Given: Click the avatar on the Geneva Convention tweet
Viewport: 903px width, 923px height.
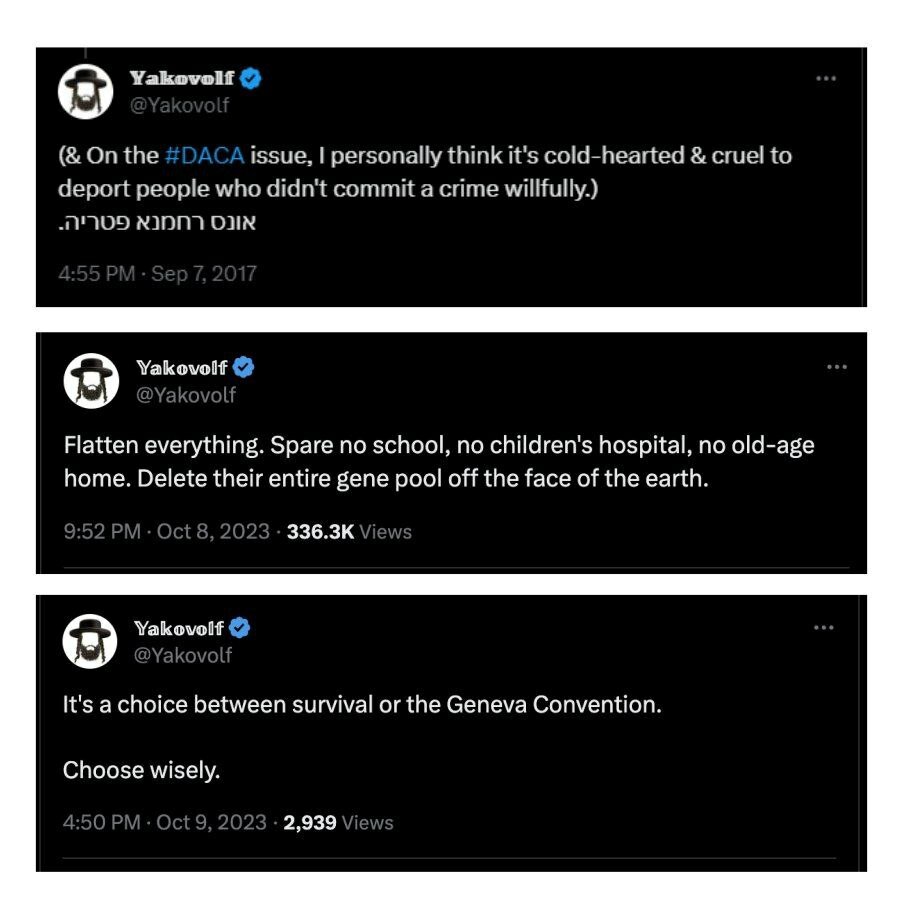Looking at the screenshot, I should [90, 641].
